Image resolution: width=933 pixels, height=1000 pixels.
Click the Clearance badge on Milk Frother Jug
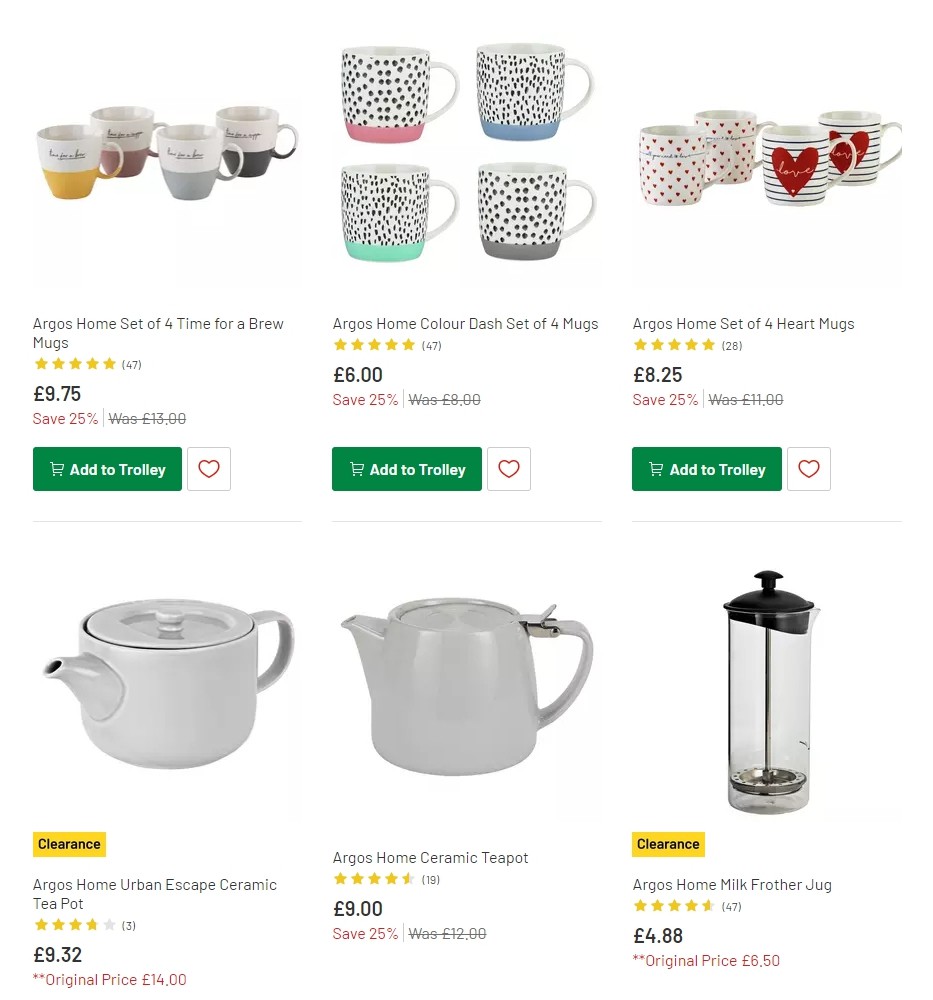tap(668, 843)
